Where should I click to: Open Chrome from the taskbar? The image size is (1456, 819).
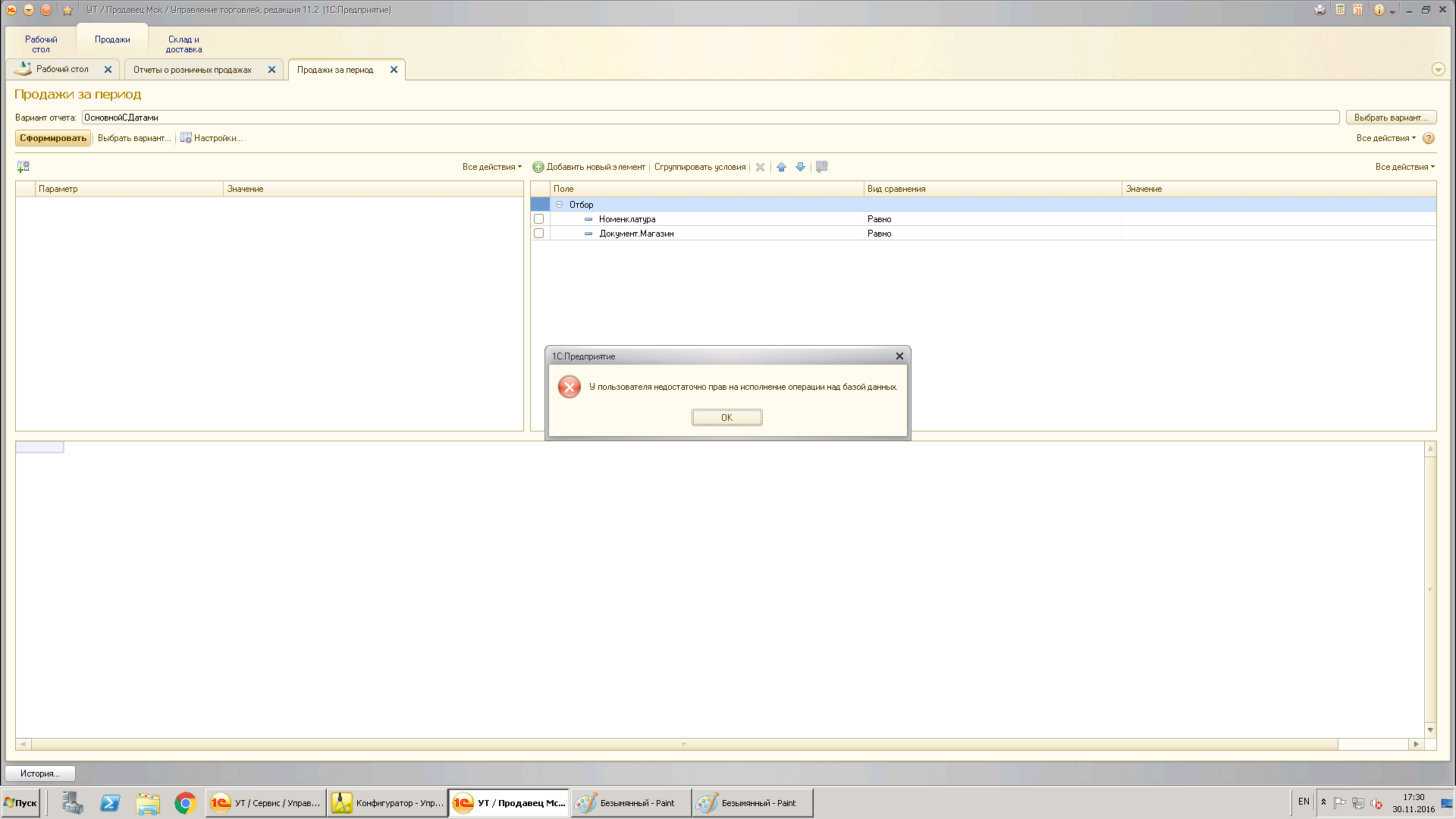point(185,803)
